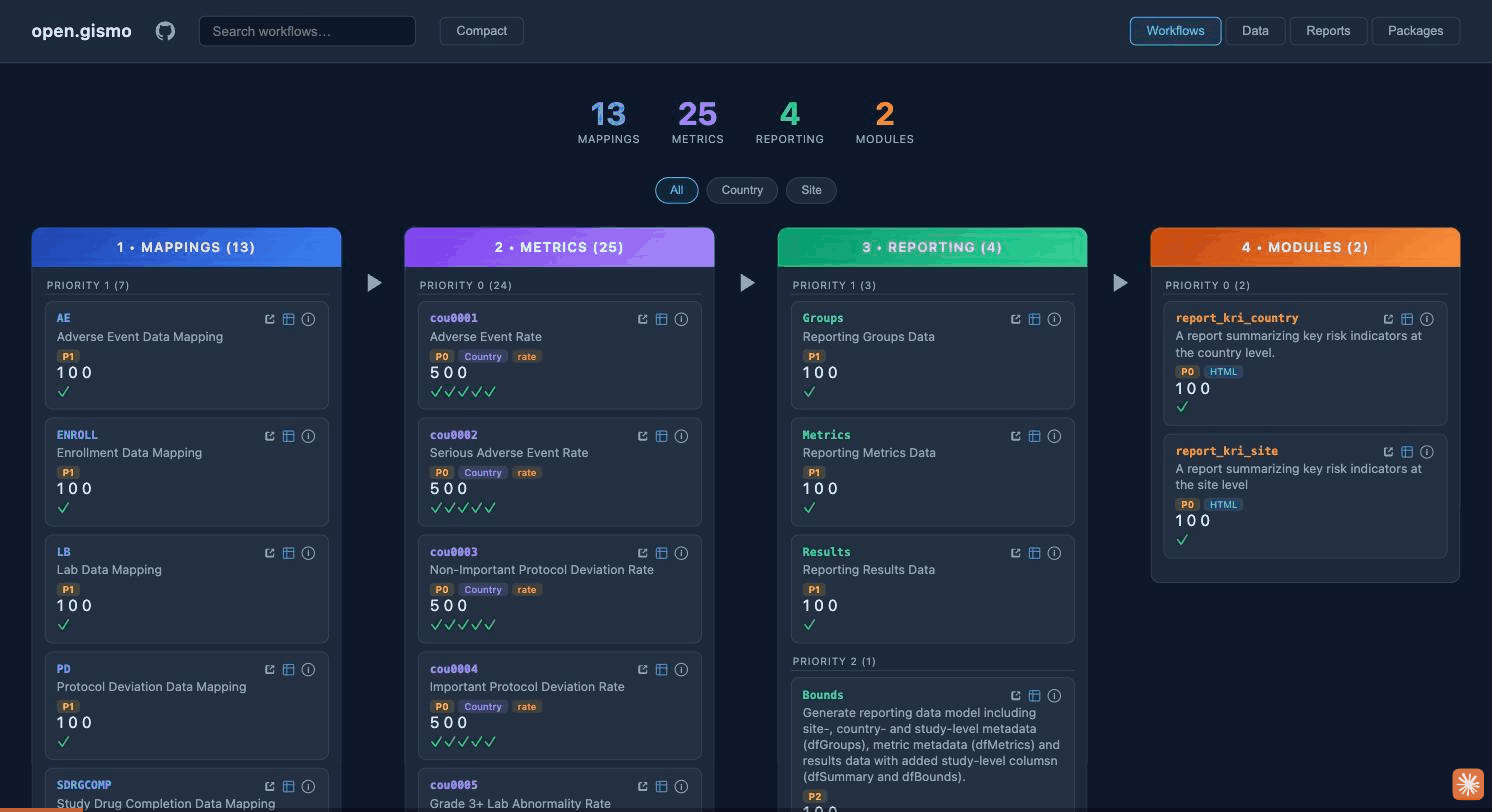The height and width of the screenshot is (812, 1492).
Task: Click the 2 Modules stat
Action: coord(885,122)
